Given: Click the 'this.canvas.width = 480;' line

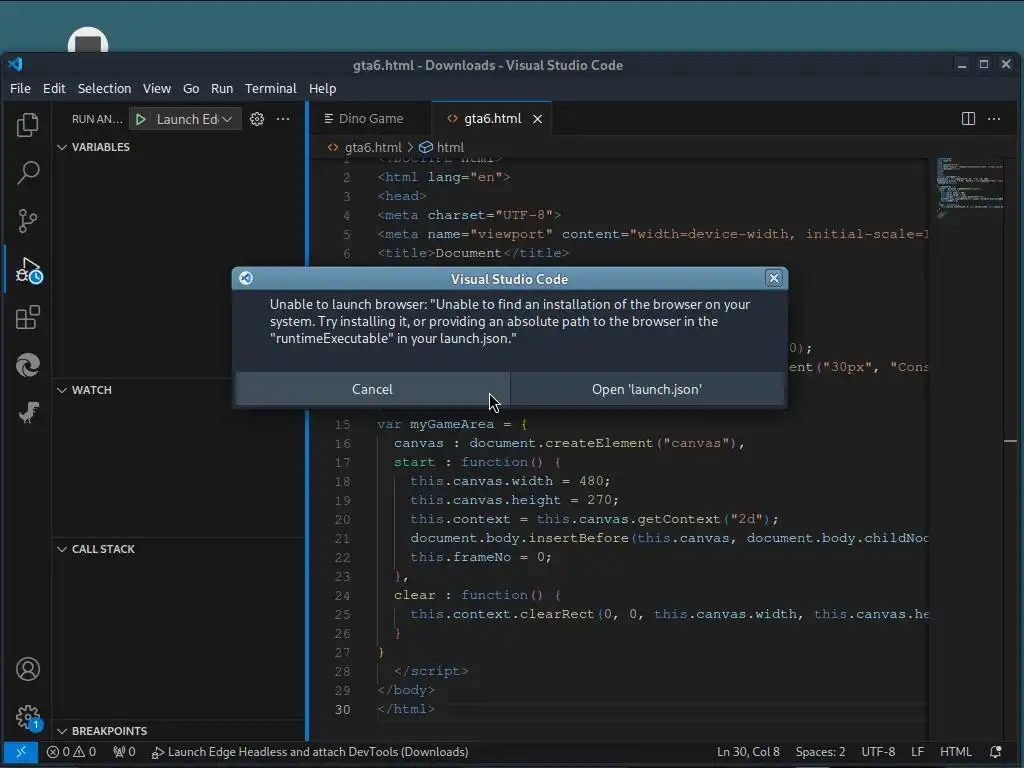Looking at the screenshot, I should [510, 481].
